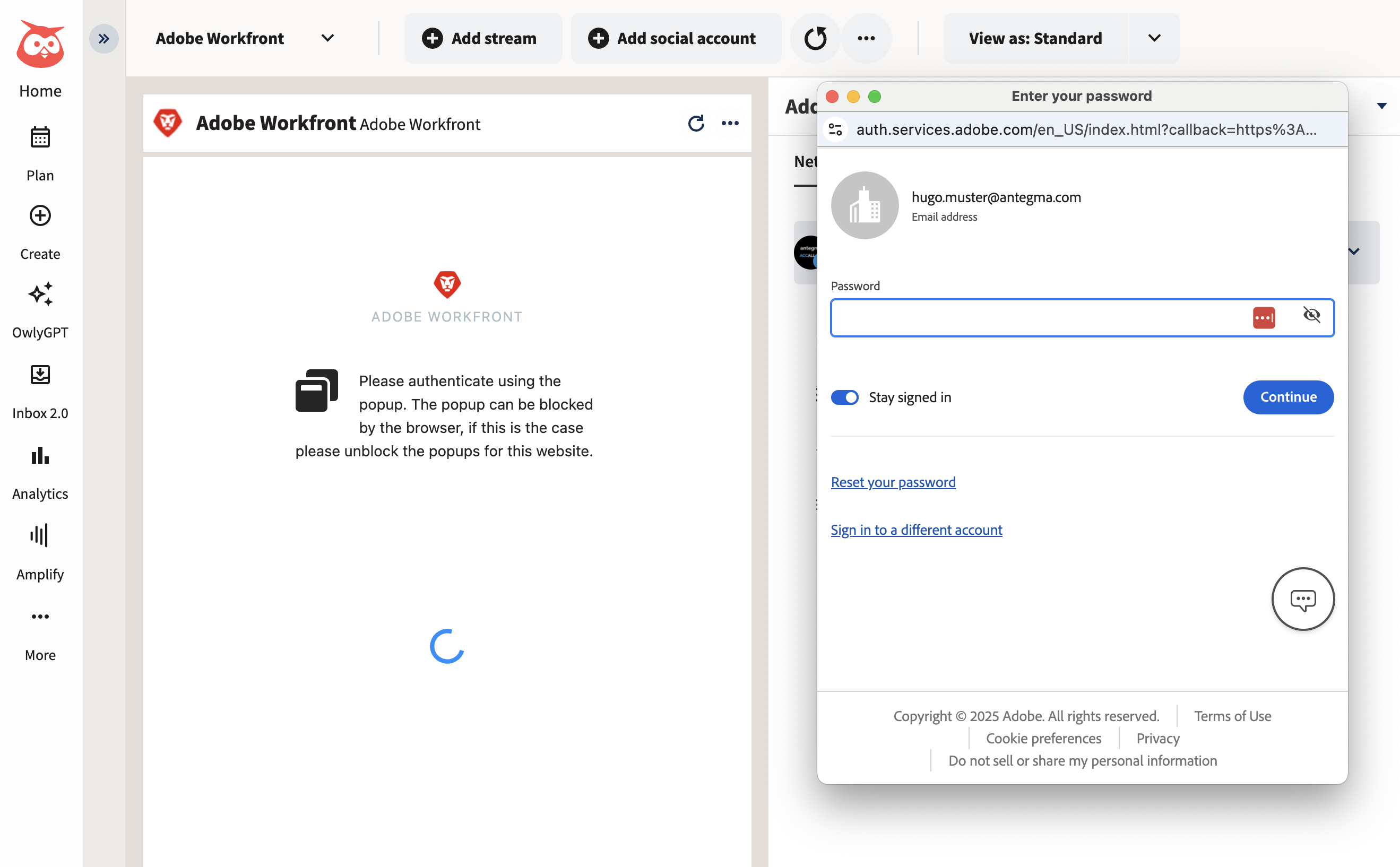1400x867 pixels.
Task: Click View as: Standard button
Action: (x=1035, y=38)
